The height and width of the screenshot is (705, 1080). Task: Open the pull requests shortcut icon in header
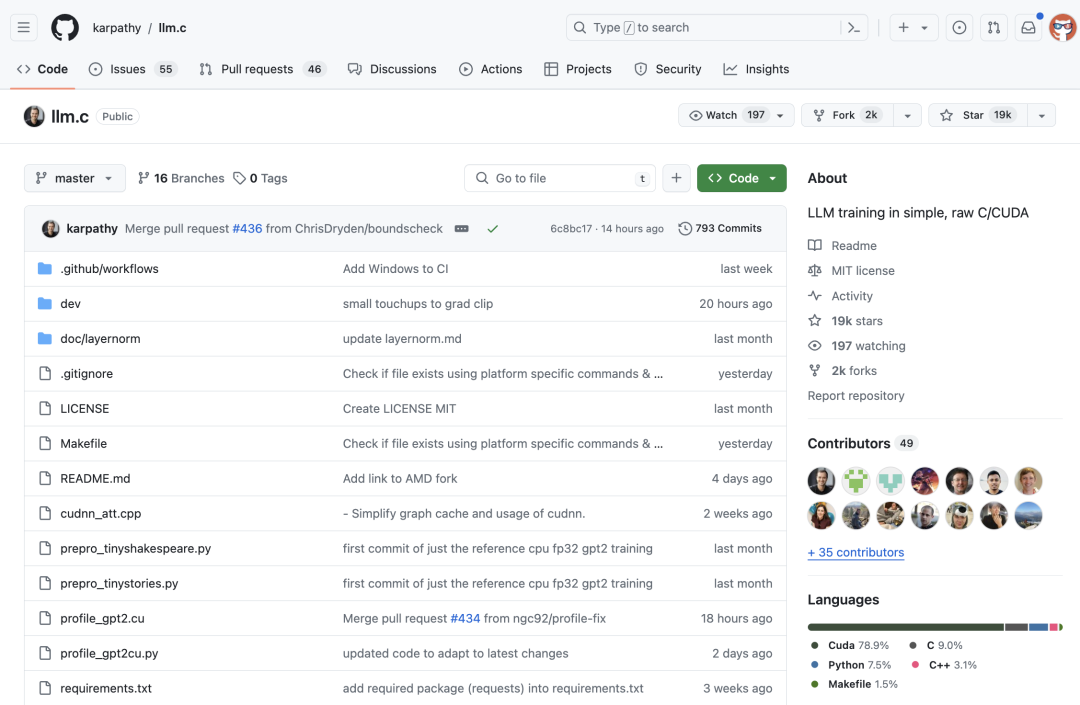(x=994, y=28)
